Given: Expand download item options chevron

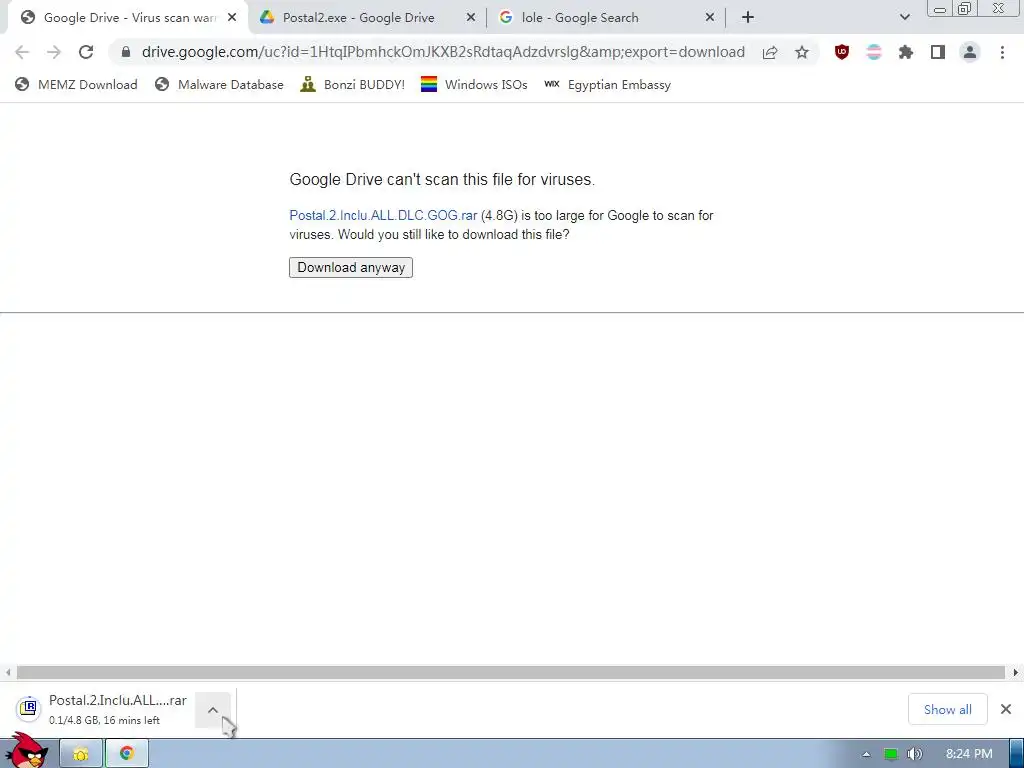Looking at the screenshot, I should (213, 710).
